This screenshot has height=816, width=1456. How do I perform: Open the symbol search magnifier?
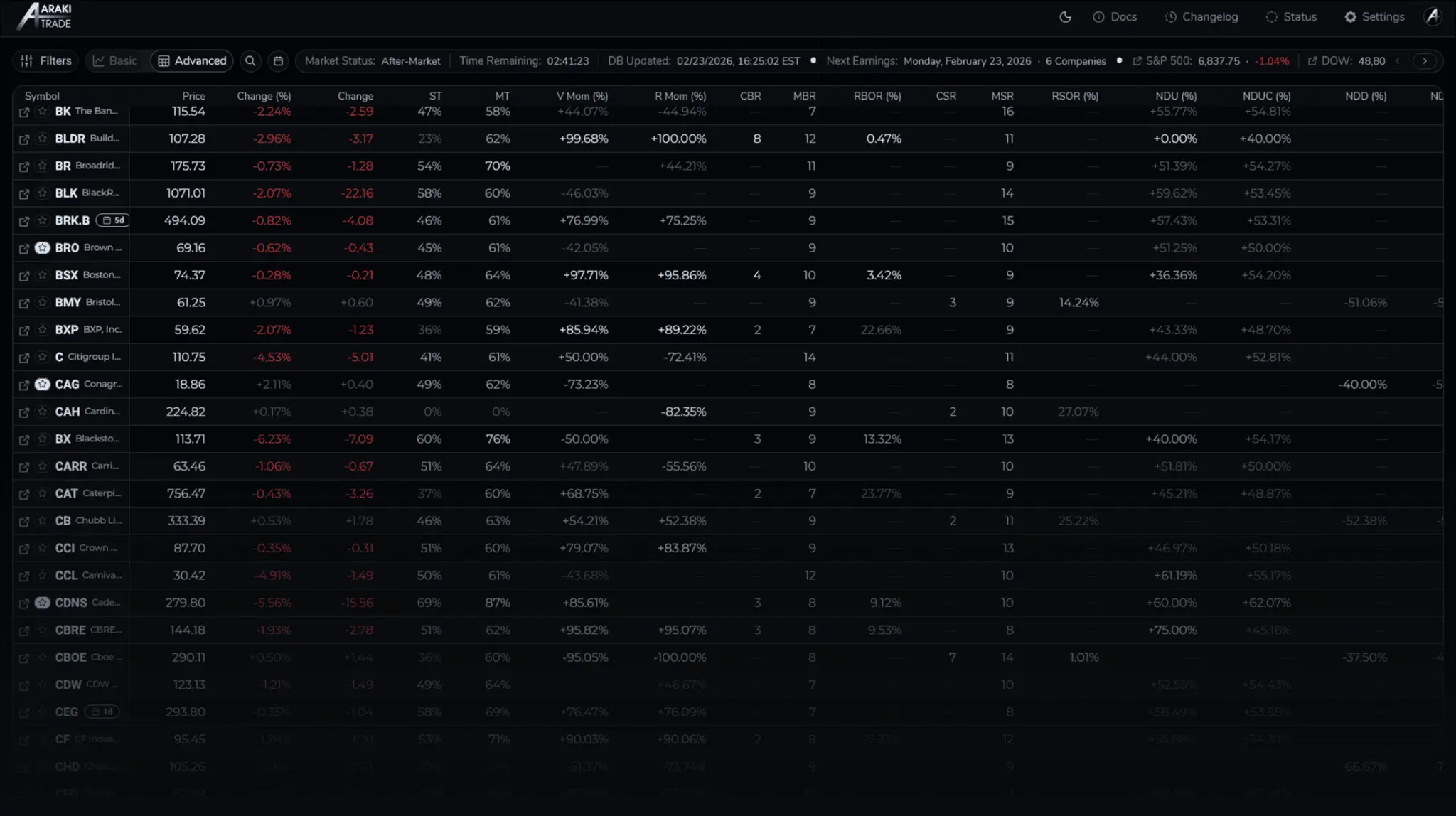pos(250,61)
